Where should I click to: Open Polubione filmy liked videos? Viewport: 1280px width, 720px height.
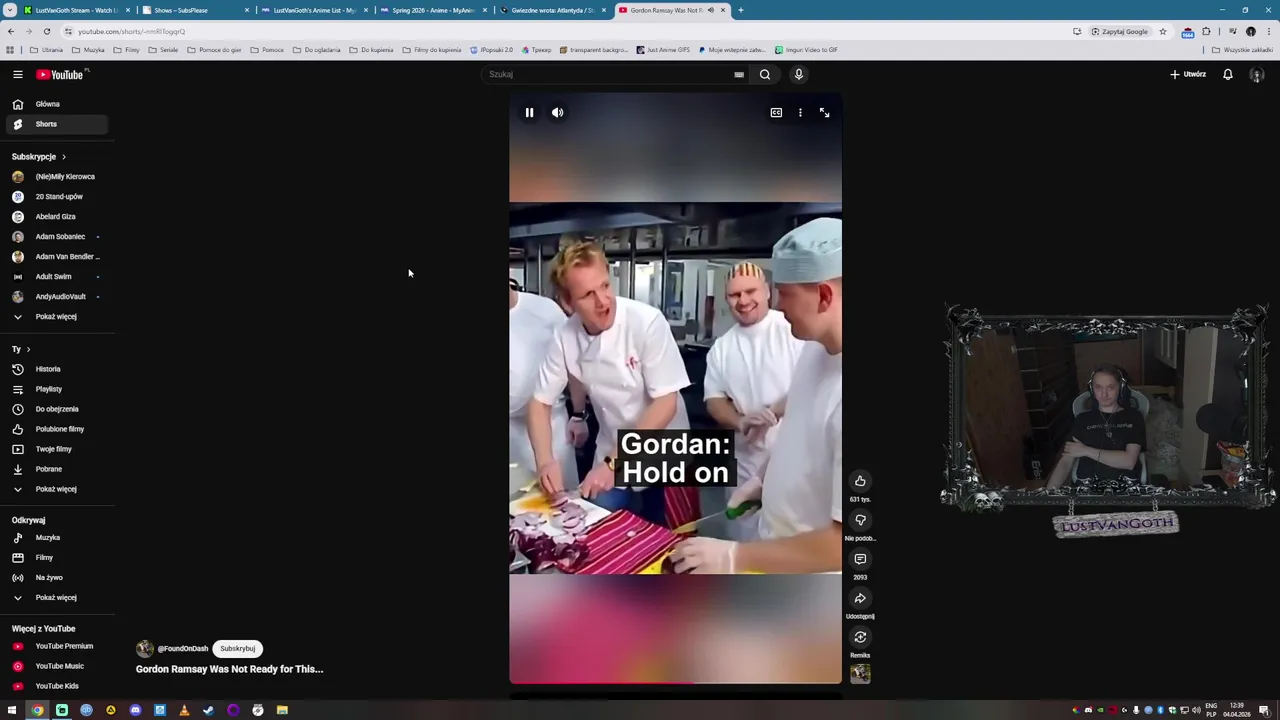(56, 429)
